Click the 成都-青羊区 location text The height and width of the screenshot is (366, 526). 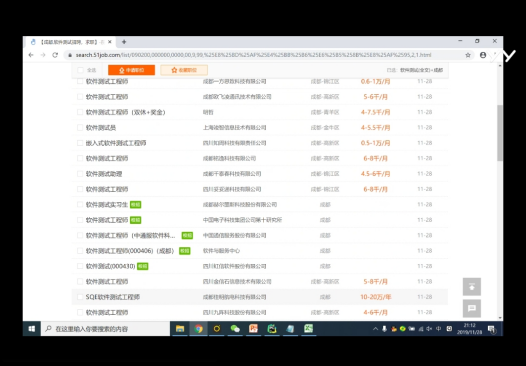tap(325, 112)
